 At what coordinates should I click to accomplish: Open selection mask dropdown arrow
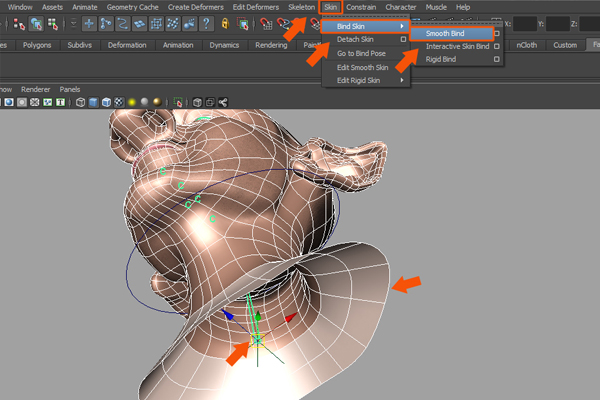[x=73, y=24]
